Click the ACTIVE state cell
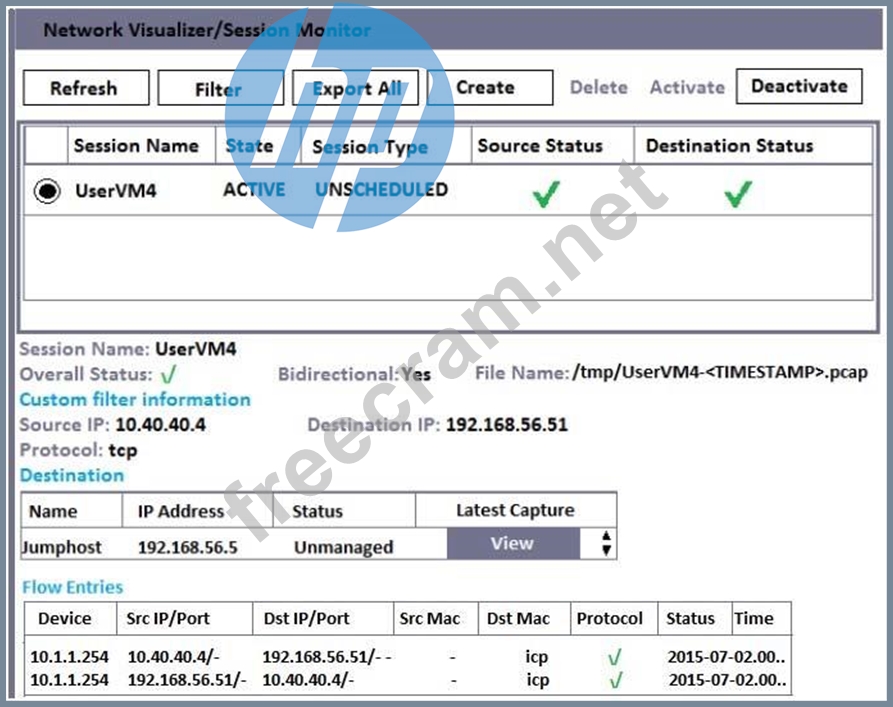Viewport: 893px width, 707px height. [x=254, y=189]
